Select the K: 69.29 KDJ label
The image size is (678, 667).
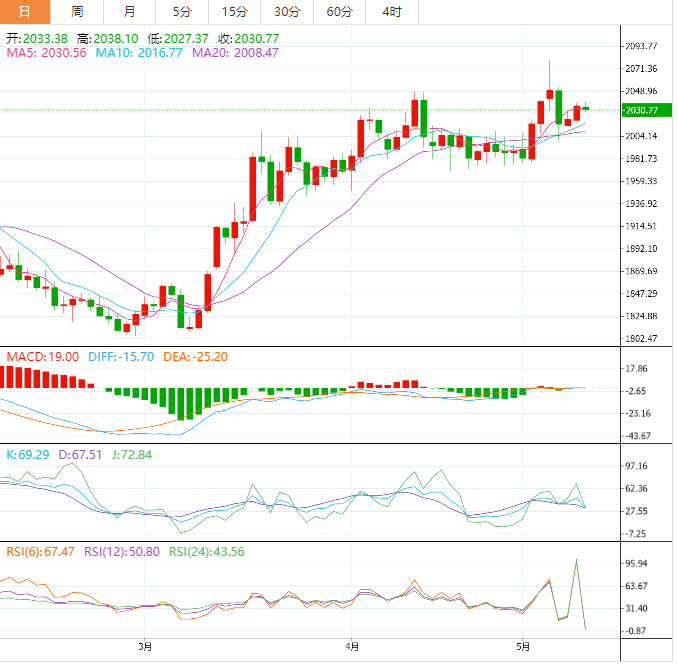(29, 454)
